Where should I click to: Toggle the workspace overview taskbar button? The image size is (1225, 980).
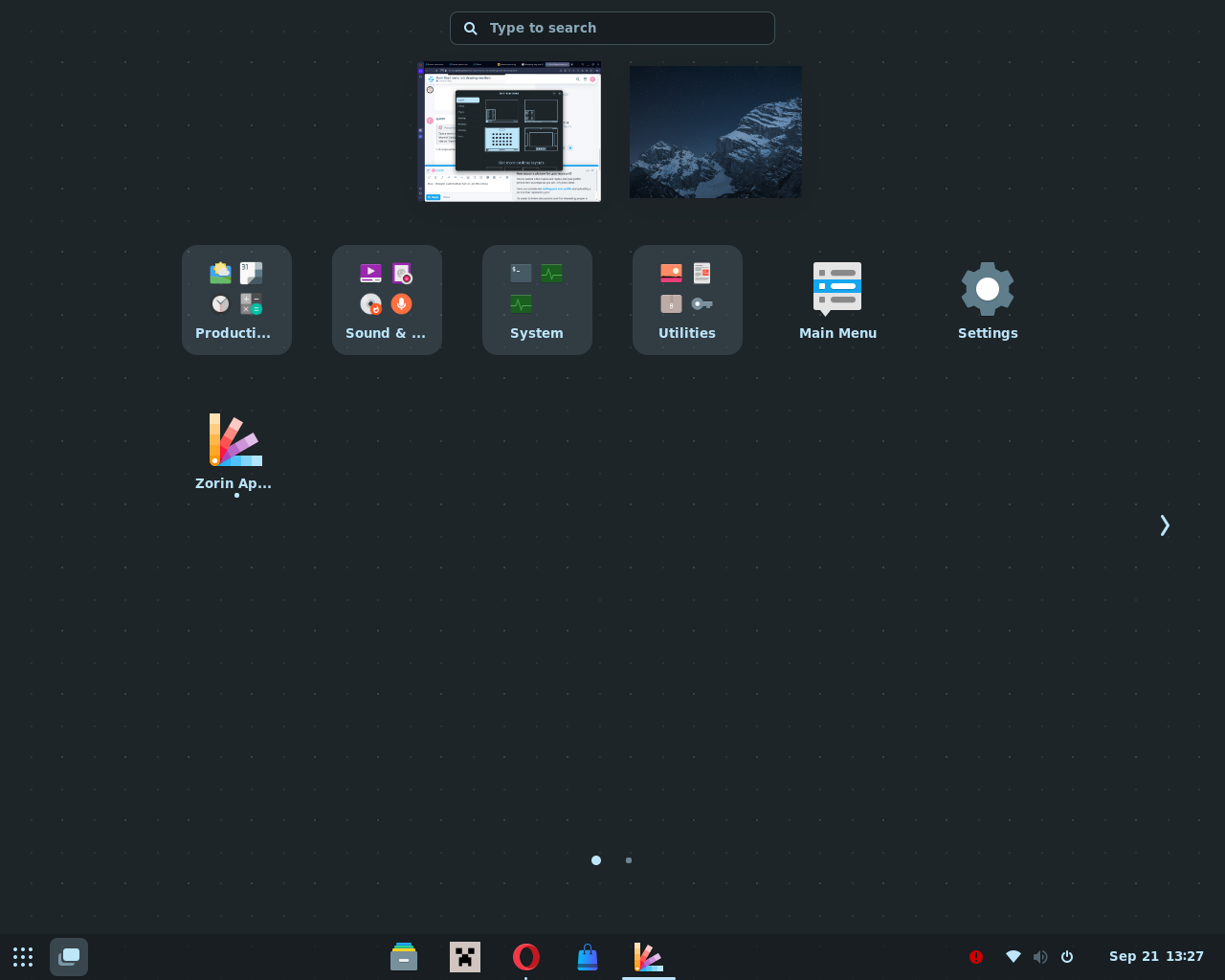click(69, 957)
